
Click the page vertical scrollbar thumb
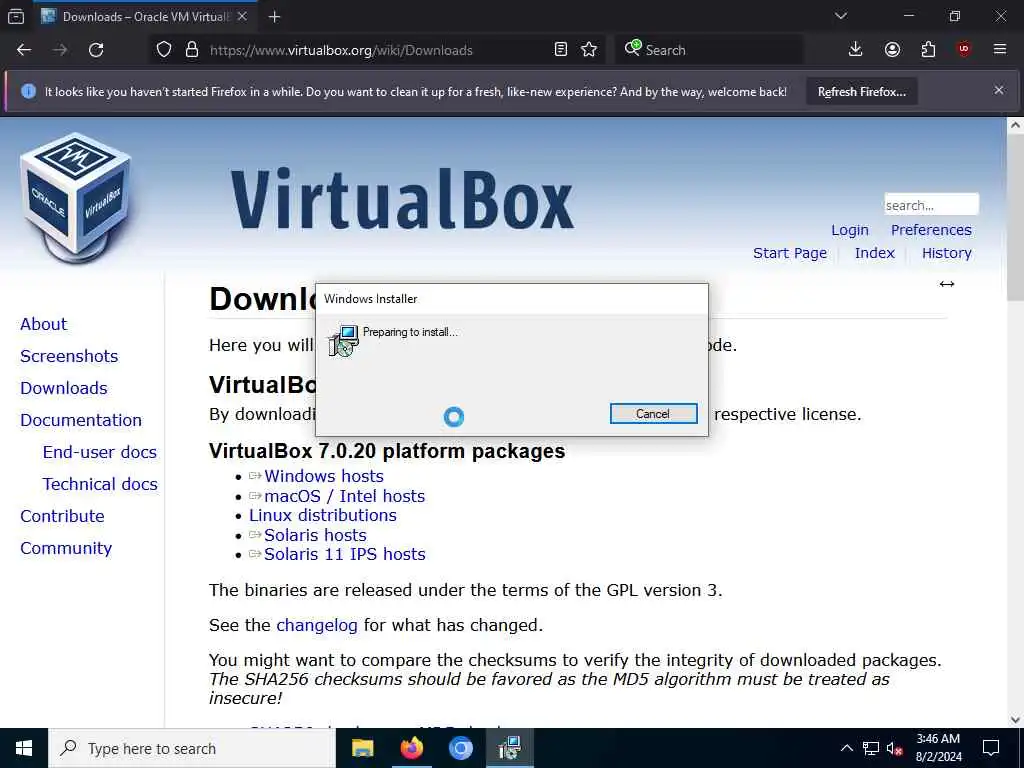[1015, 218]
